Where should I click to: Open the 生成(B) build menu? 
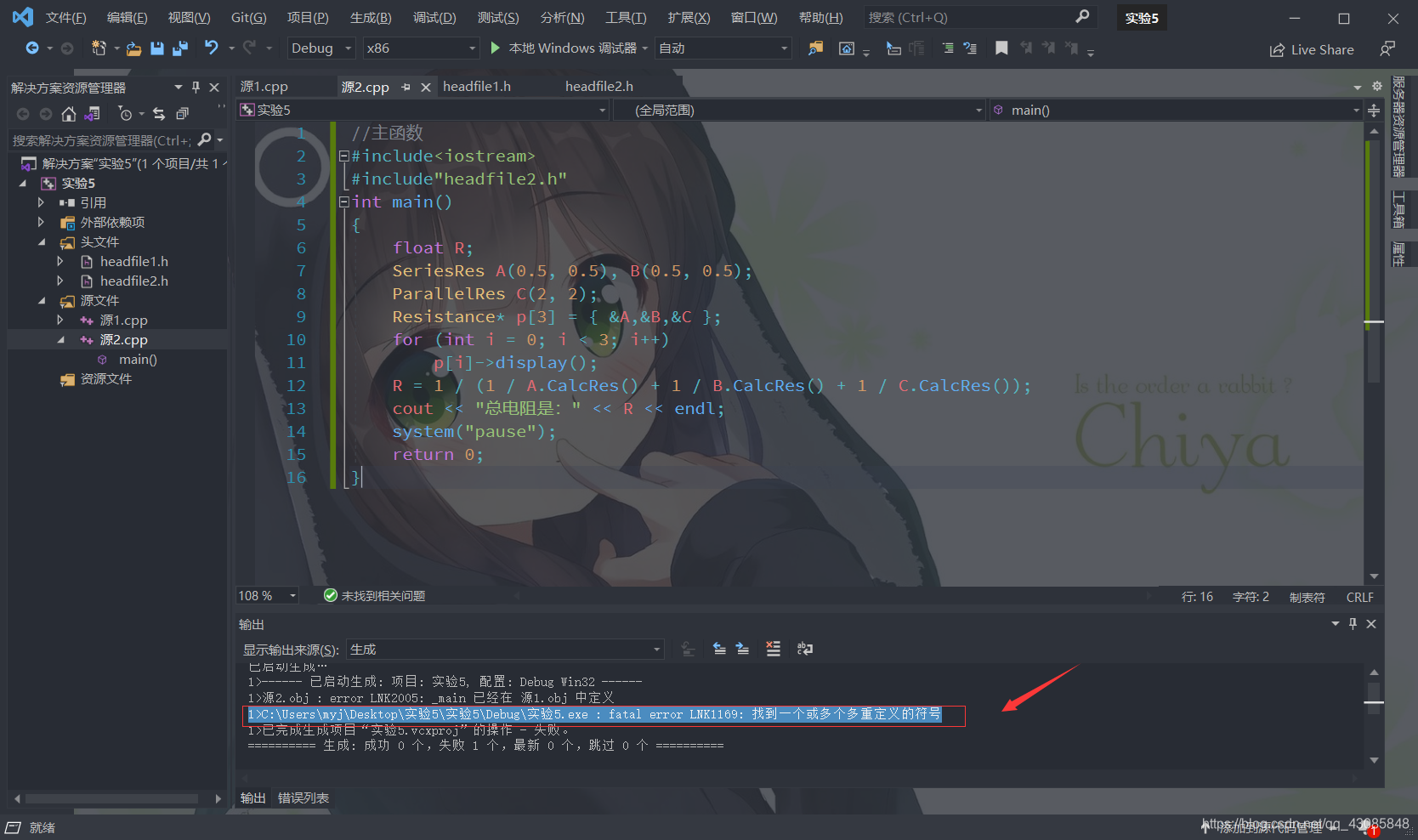(x=371, y=18)
